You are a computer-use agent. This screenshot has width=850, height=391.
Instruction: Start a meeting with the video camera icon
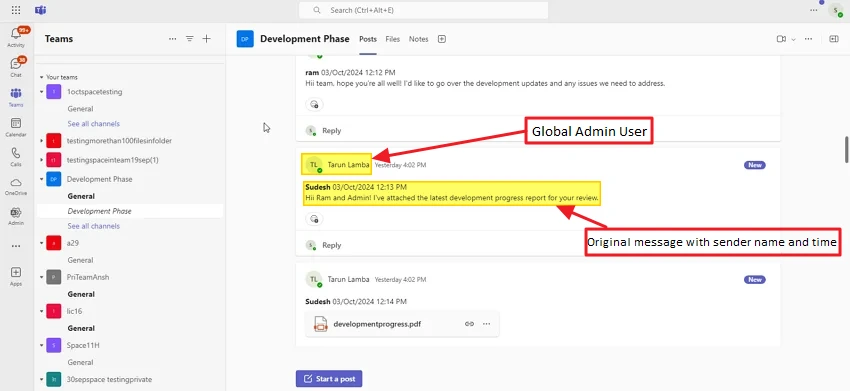tap(781, 39)
